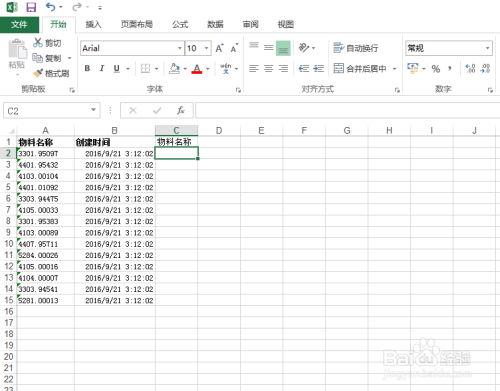The height and width of the screenshot is (391, 500).
Task: Click cell B1 创建时间
Action: [x=115, y=142]
